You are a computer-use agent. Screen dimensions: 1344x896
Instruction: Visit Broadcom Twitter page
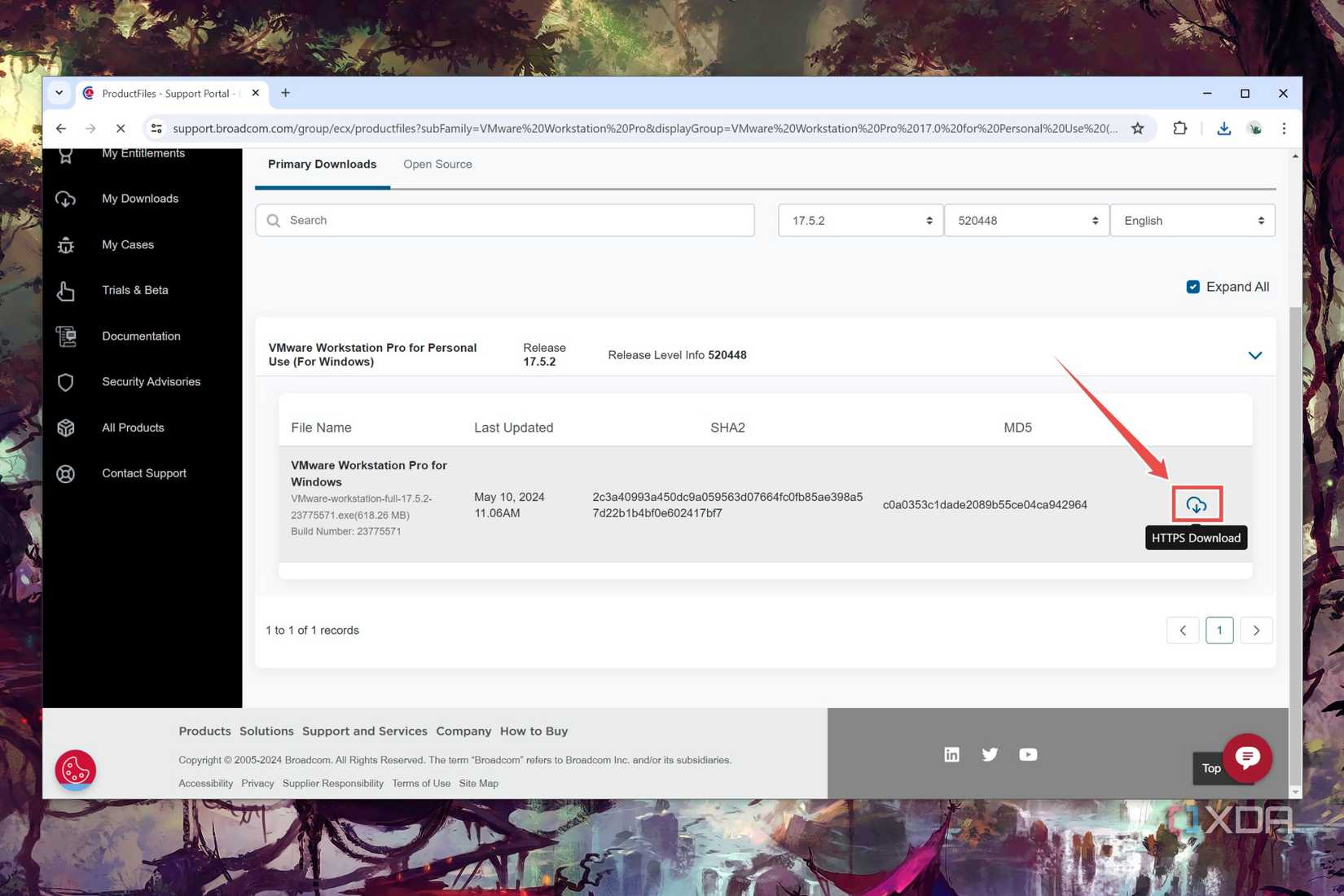(990, 754)
